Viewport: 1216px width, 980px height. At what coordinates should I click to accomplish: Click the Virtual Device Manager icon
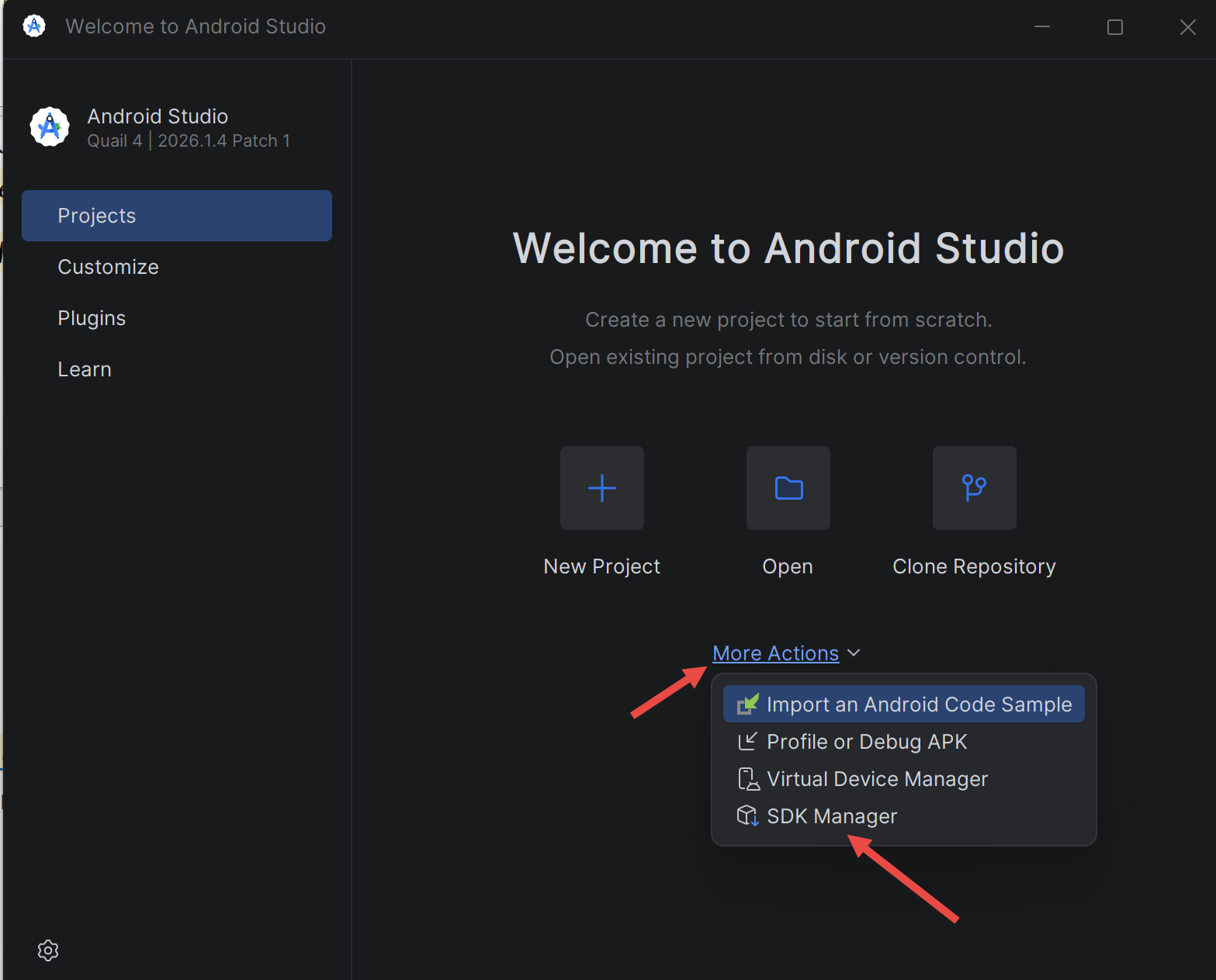748,779
